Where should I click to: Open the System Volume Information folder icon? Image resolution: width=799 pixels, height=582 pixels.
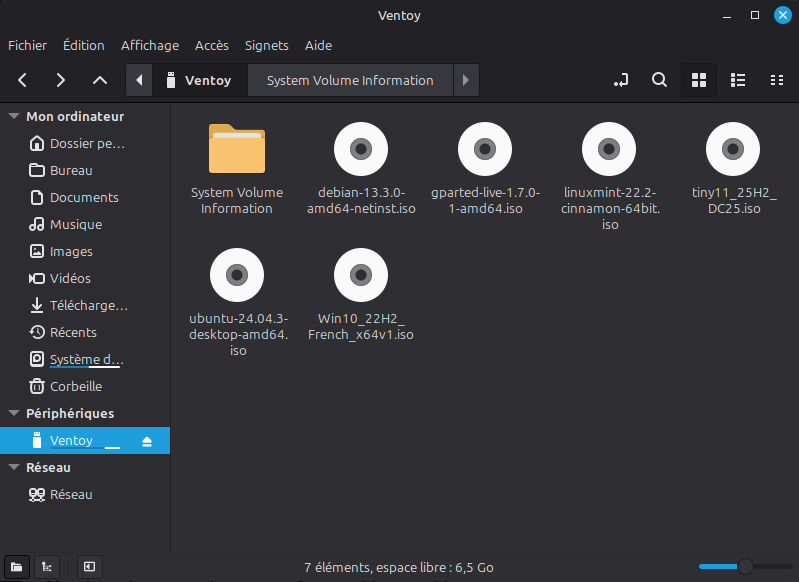237,149
